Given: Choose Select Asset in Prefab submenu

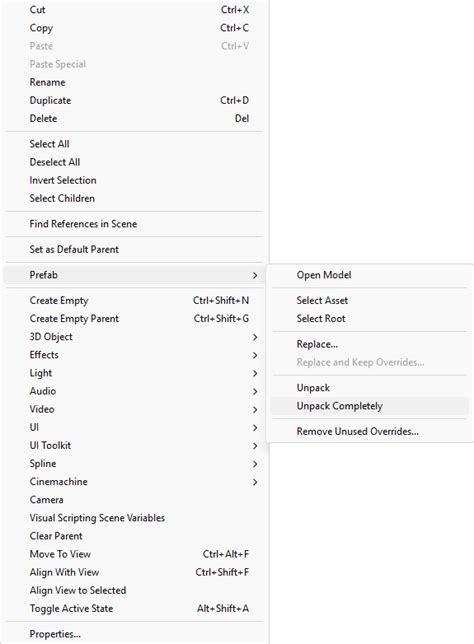Looking at the screenshot, I should (x=370, y=300).
